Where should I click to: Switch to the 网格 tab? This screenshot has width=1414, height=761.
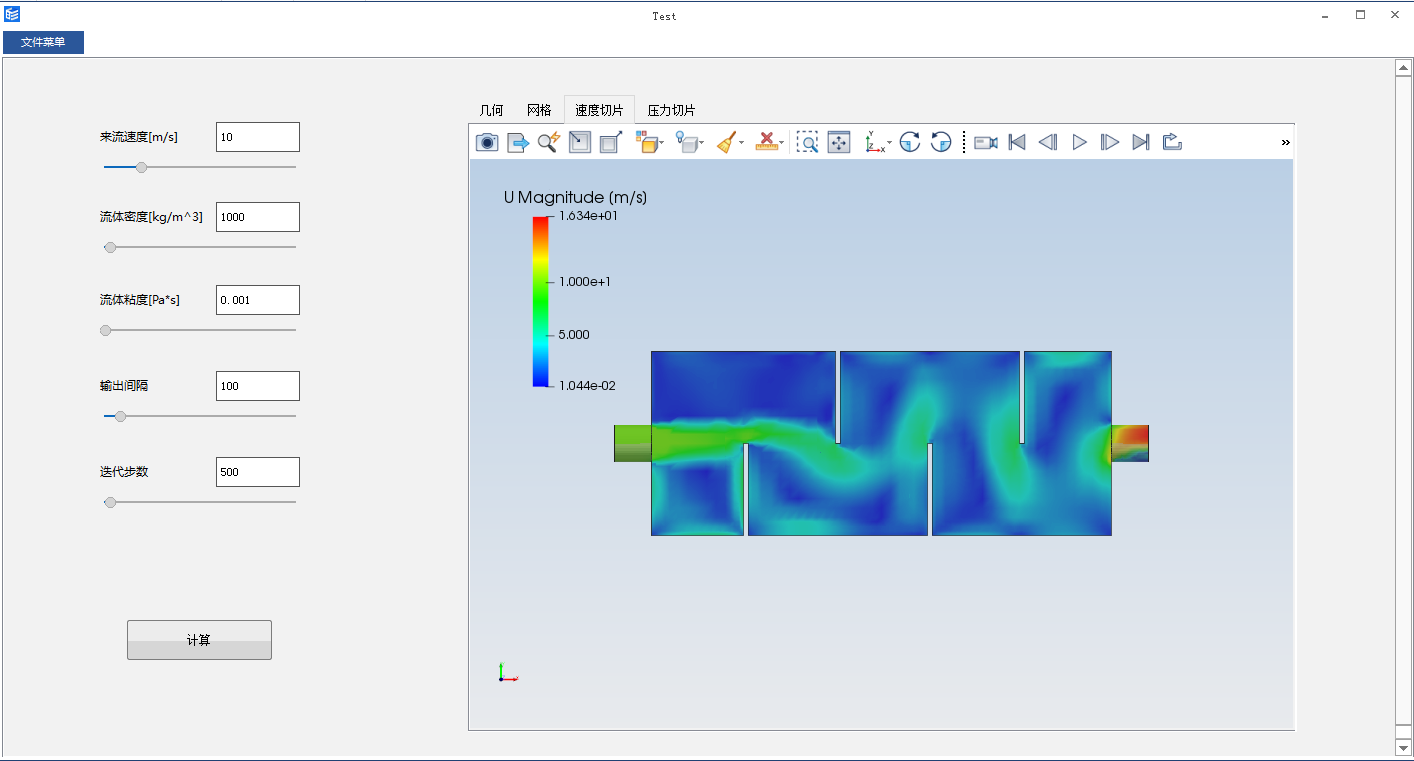click(x=539, y=110)
